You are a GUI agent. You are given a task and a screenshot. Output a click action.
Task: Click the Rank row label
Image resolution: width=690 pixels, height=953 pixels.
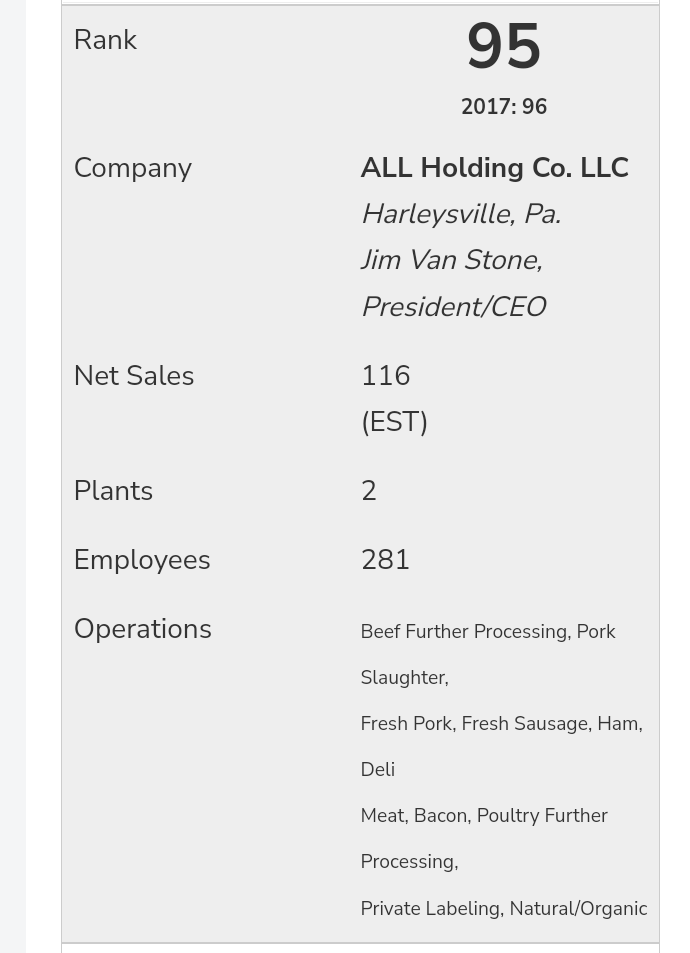[x=105, y=40]
